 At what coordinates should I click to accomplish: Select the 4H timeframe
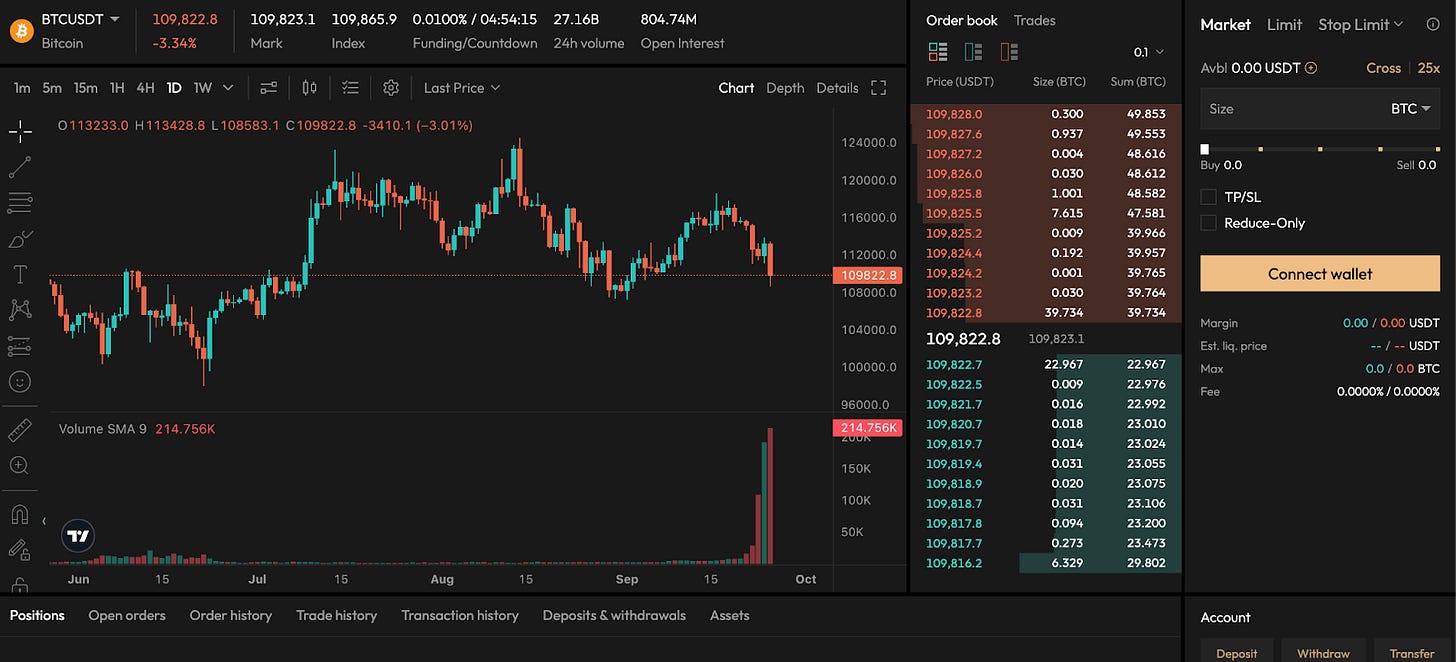[145, 88]
